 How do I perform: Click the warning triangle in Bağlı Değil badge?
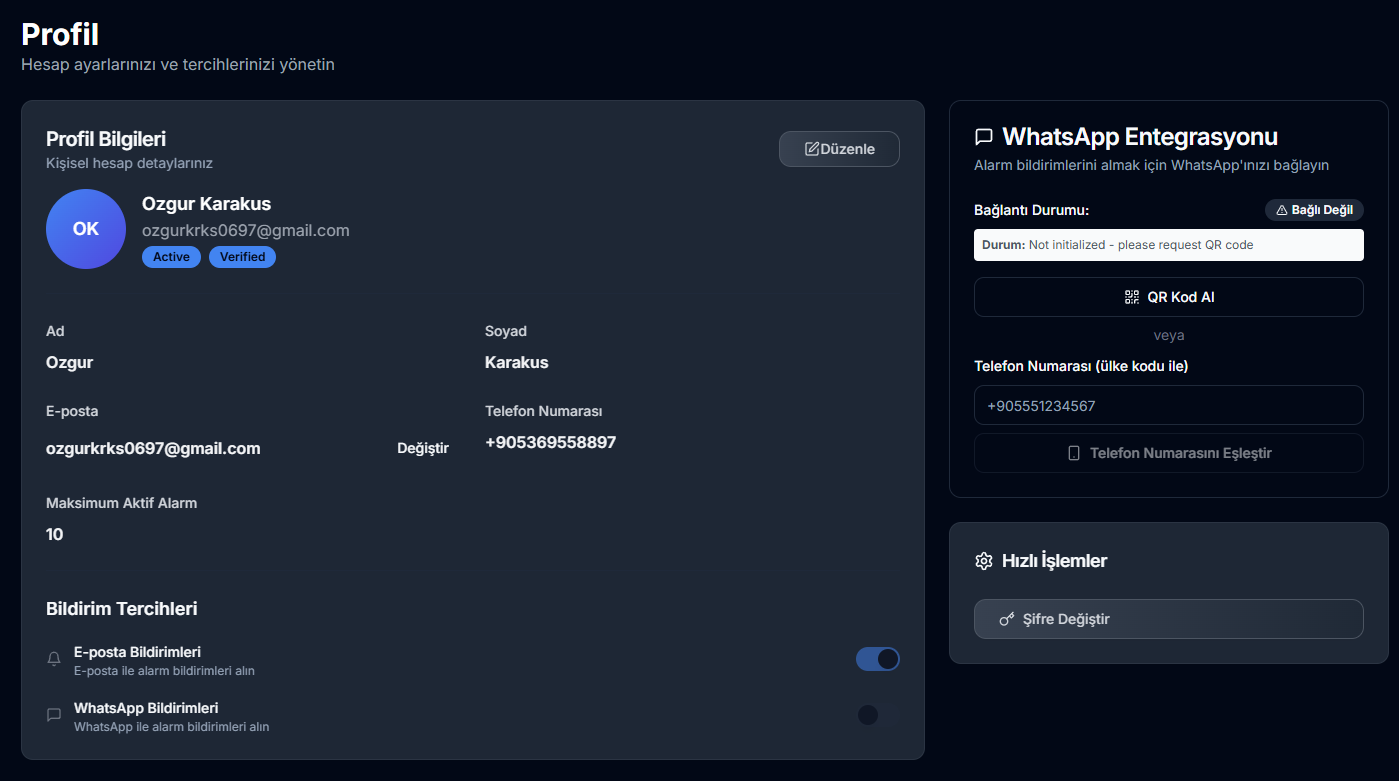point(1281,209)
